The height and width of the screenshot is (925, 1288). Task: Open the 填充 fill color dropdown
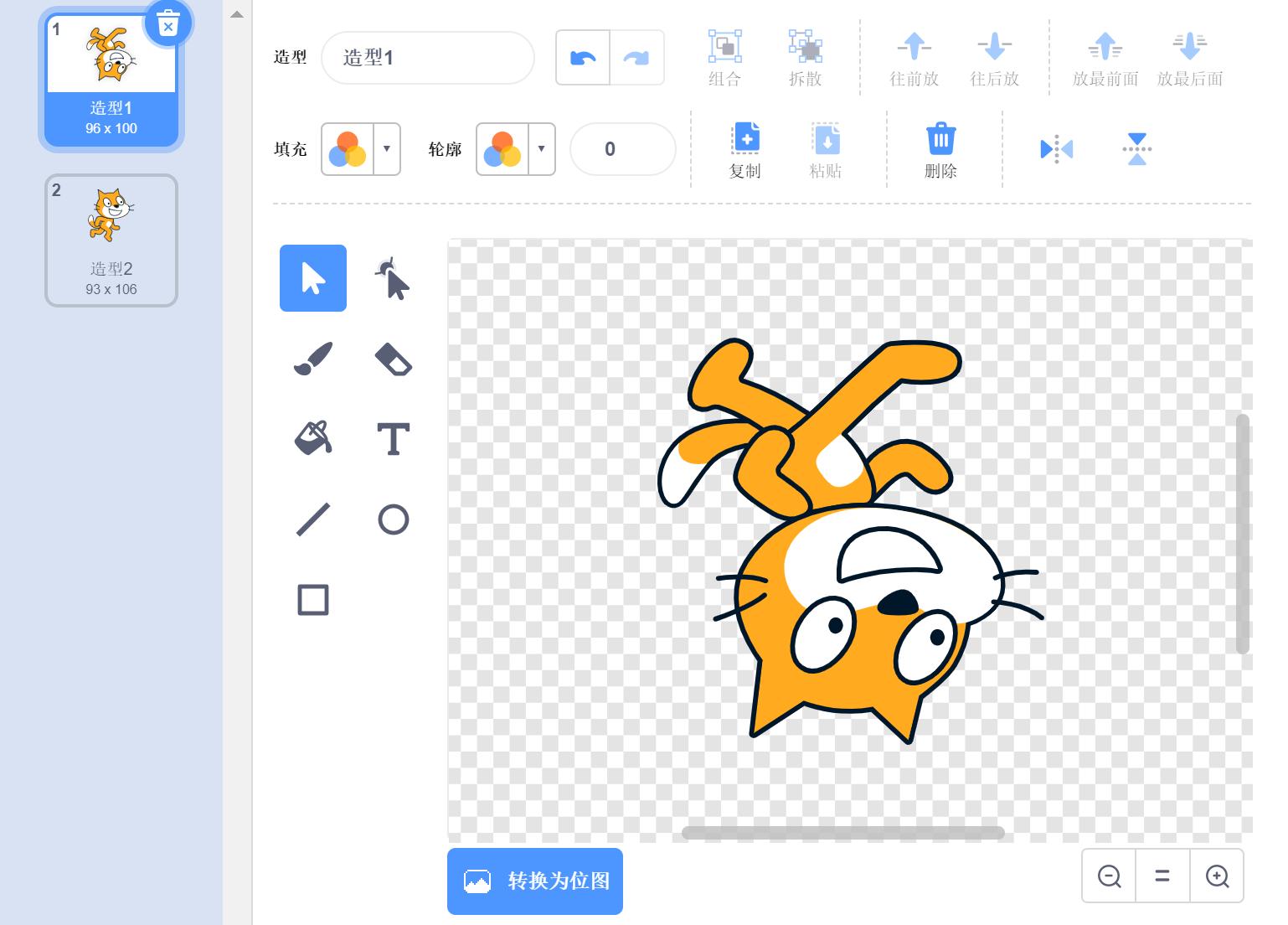point(387,149)
